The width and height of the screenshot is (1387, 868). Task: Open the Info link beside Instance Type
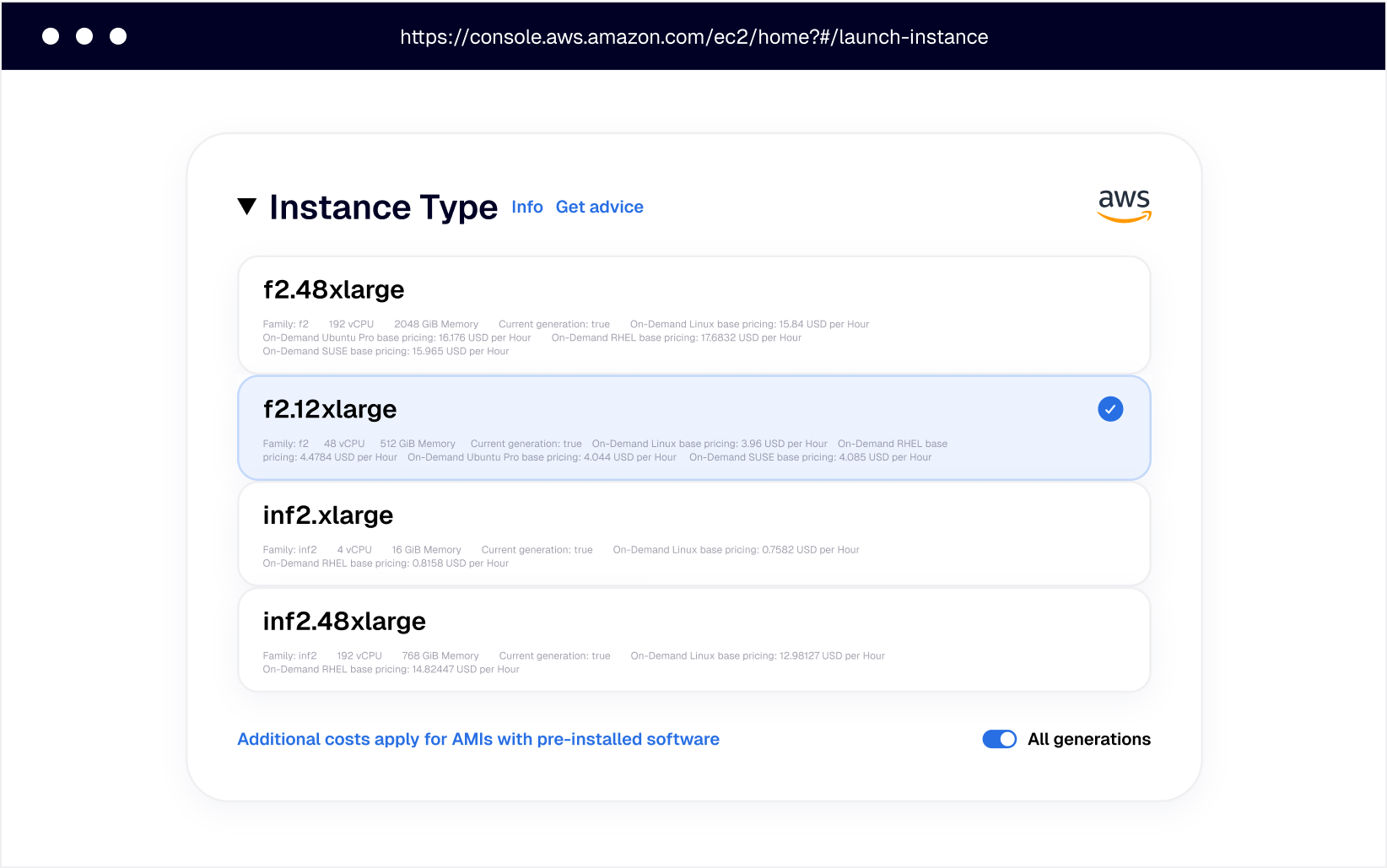tap(526, 208)
